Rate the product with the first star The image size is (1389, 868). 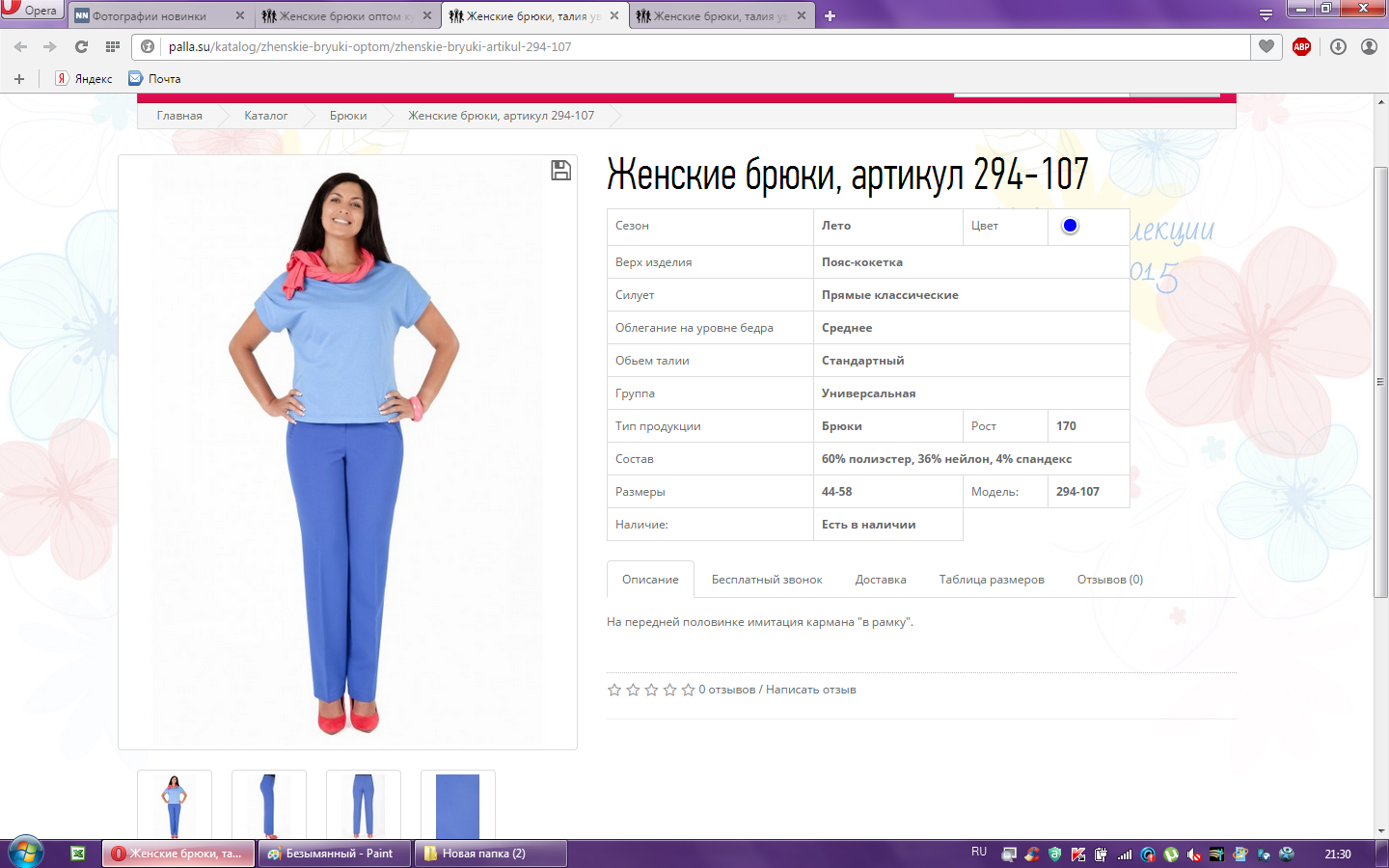pos(614,690)
